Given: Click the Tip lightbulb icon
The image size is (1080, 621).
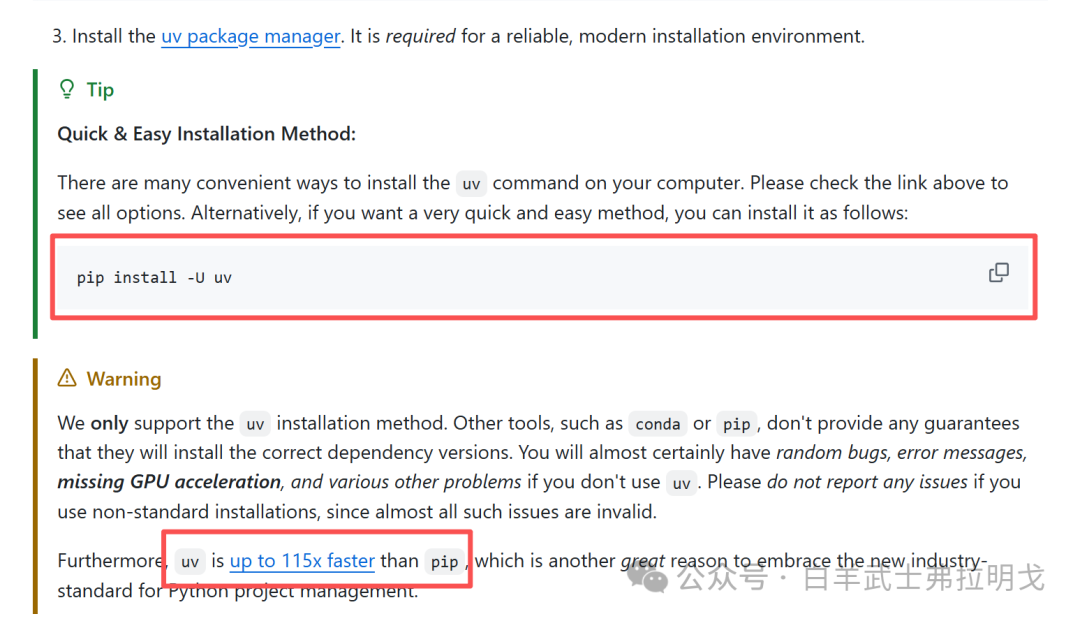Looking at the screenshot, I should (67, 90).
